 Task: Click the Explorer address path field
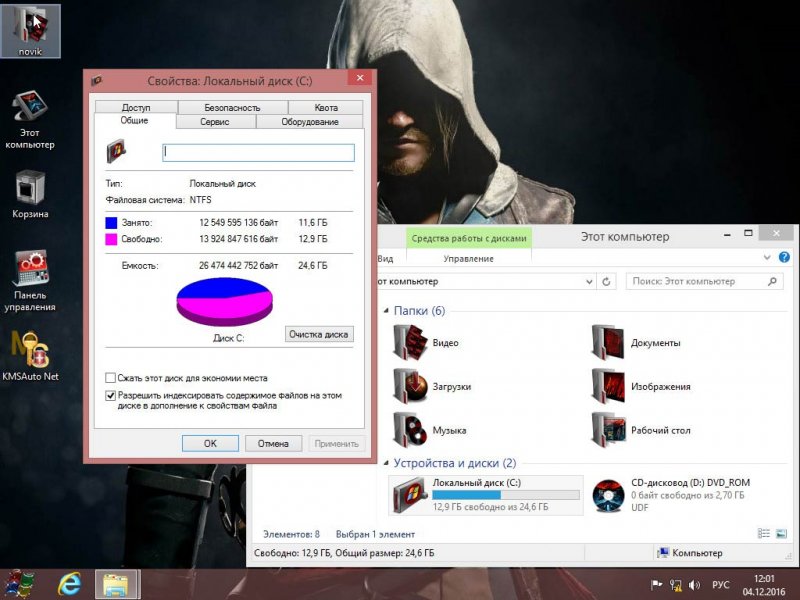pos(485,282)
